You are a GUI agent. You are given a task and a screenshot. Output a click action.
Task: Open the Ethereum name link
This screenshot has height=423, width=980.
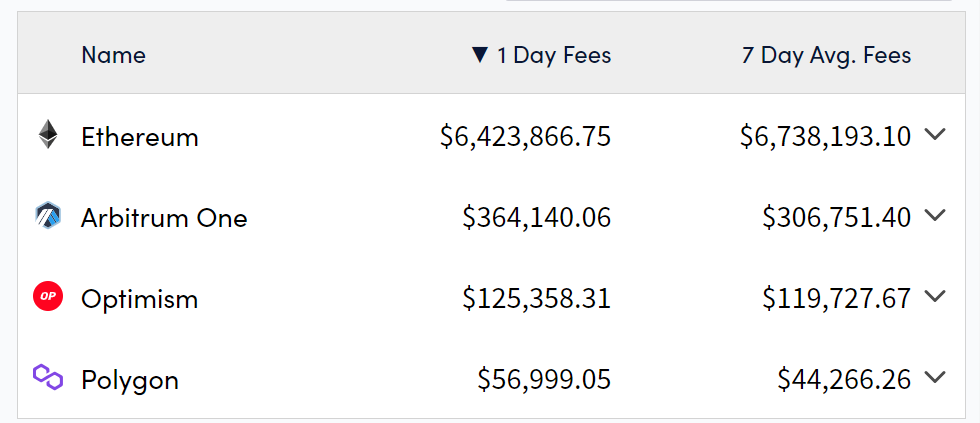(140, 137)
